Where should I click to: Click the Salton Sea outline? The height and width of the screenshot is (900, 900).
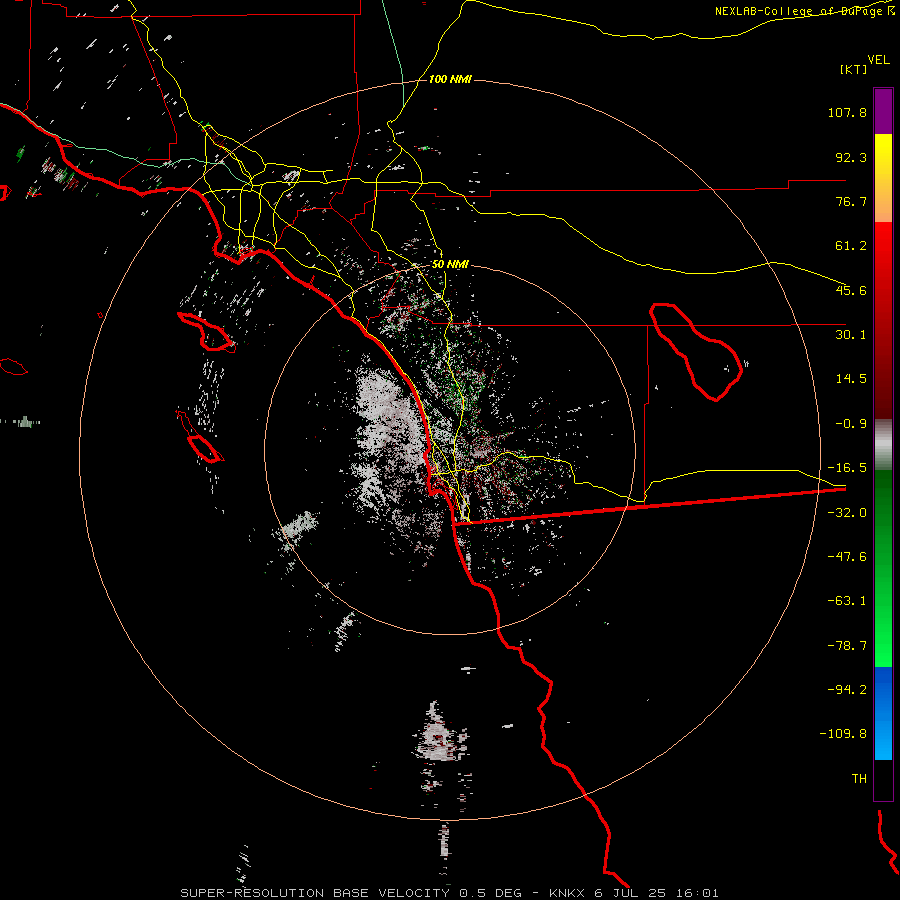696,351
